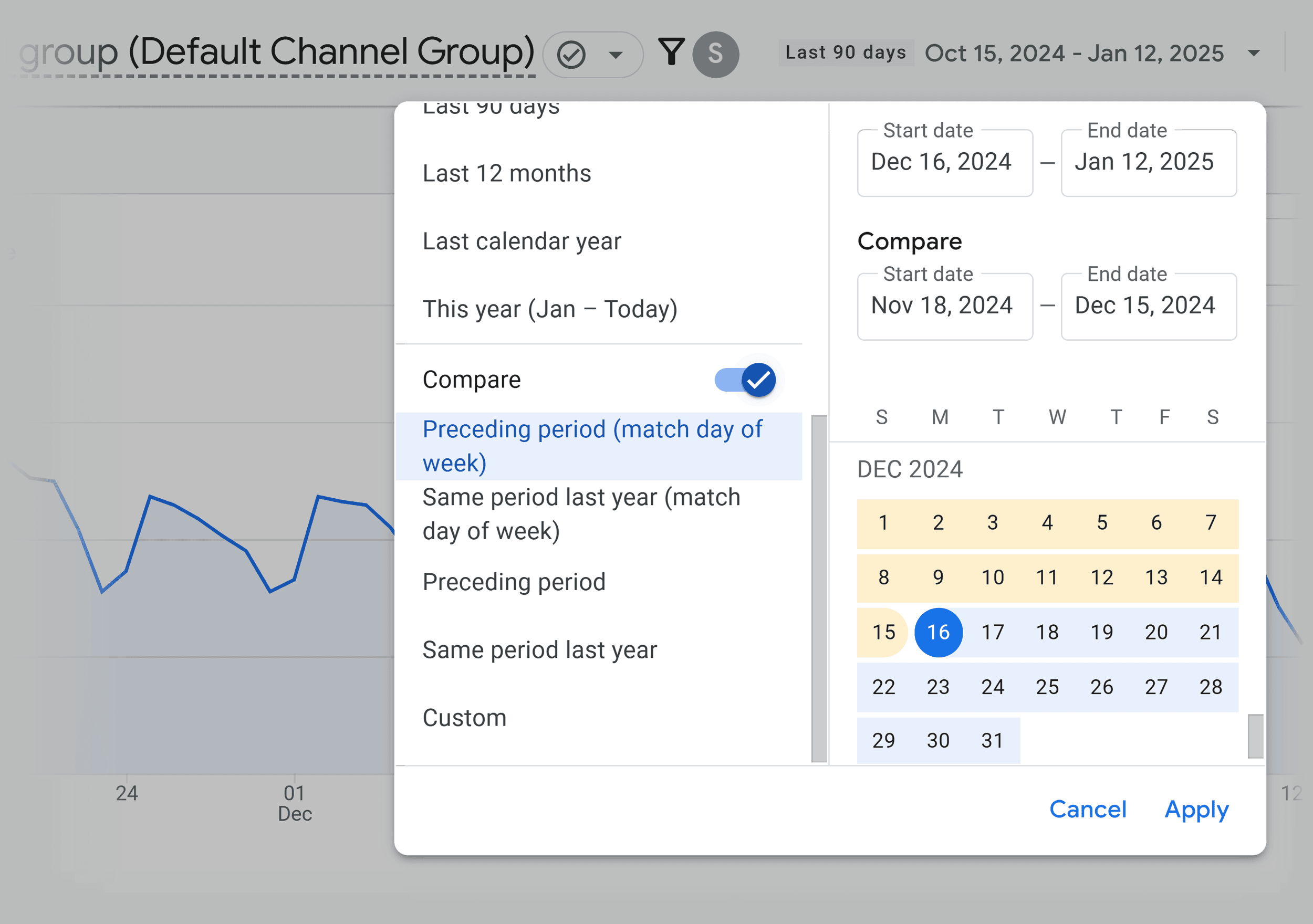Select December 15 in the calendar
Image resolution: width=1313 pixels, height=924 pixels.
883,633
